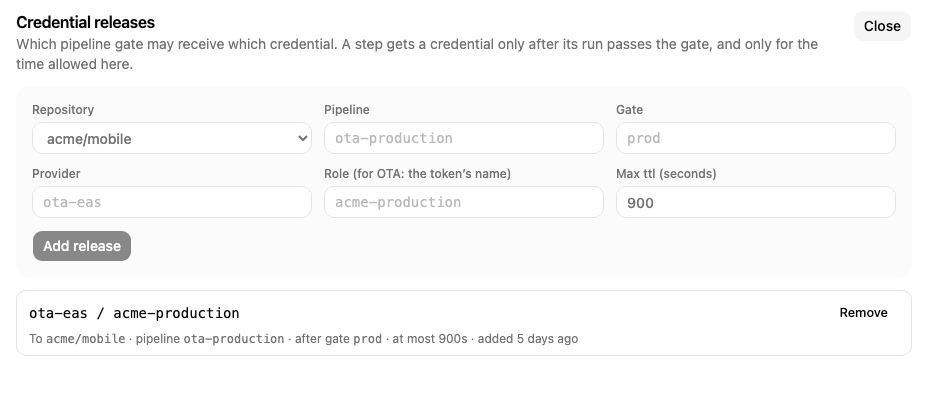
Task: Select the ota-eas / acme-production release title
Action: point(134,313)
